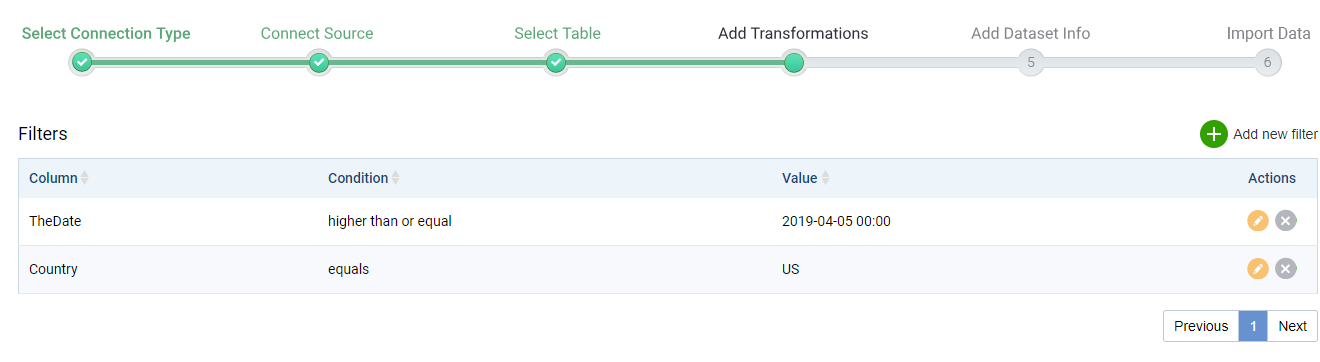Jump to step 5 circle
This screenshot has height=362, width=1320.
click(x=1030, y=63)
